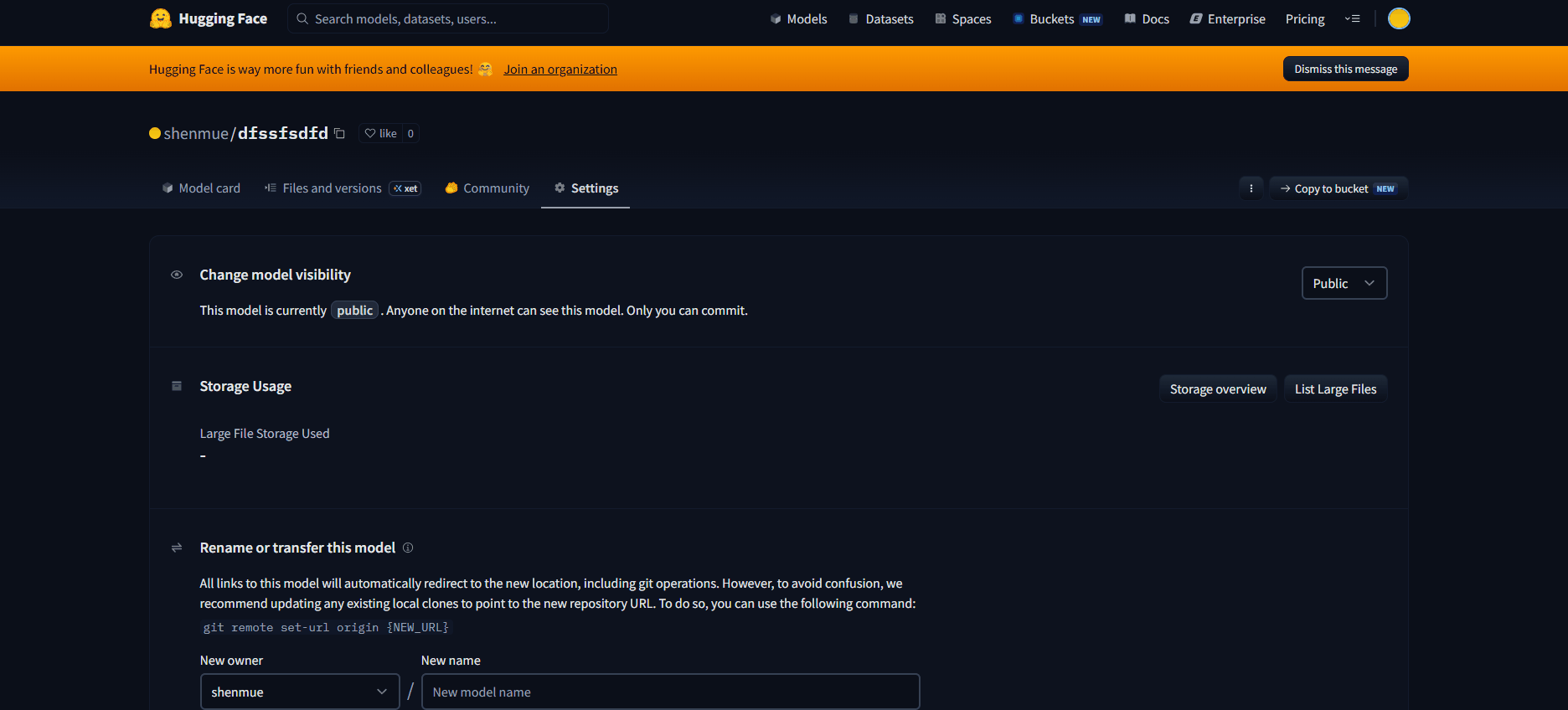Dismiss the organization banner message
Viewport: 1568px width, 710px height.
click(x=1345, y=69)
